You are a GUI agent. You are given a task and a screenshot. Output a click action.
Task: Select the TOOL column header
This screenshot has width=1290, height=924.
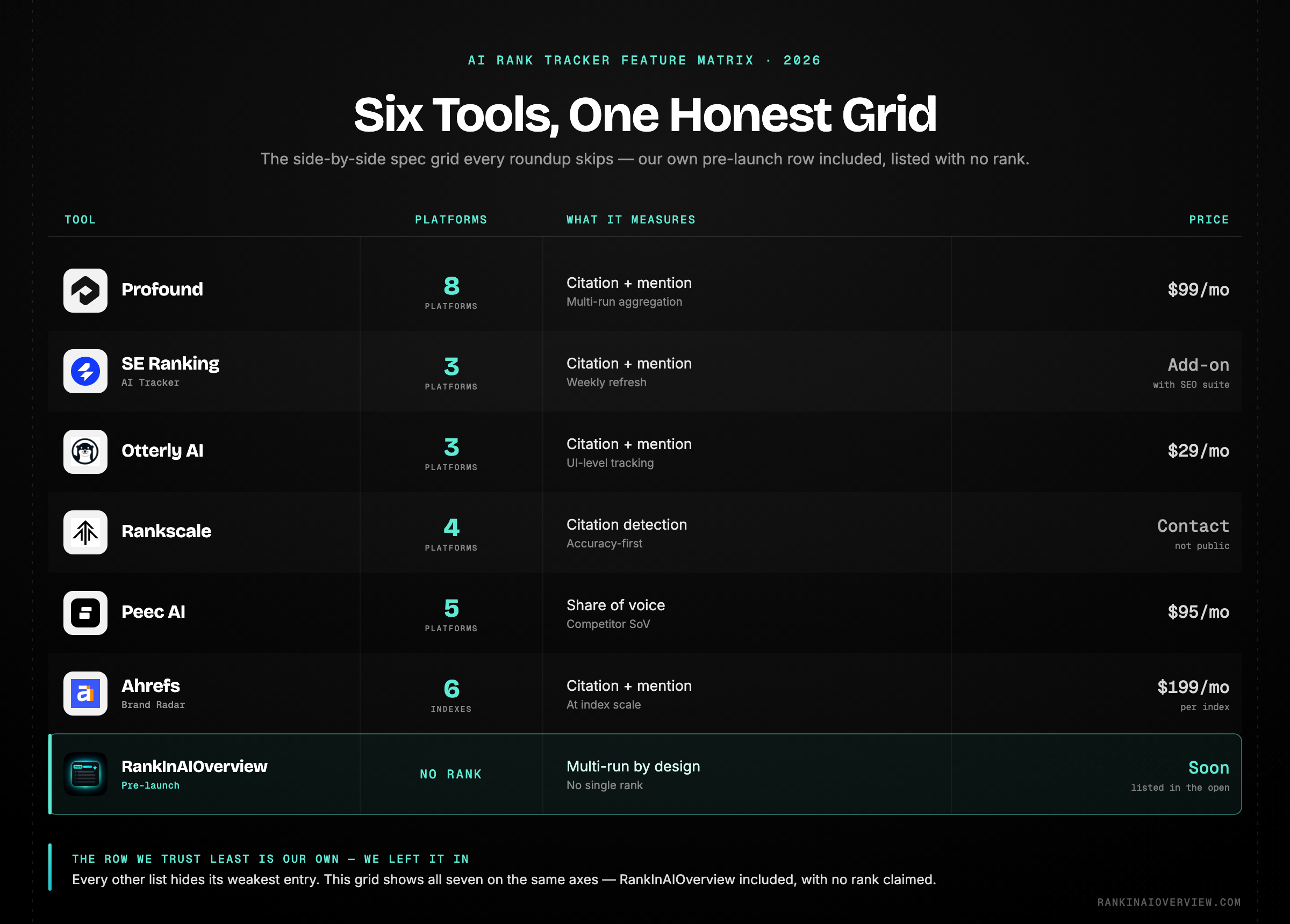click(80, 220)
